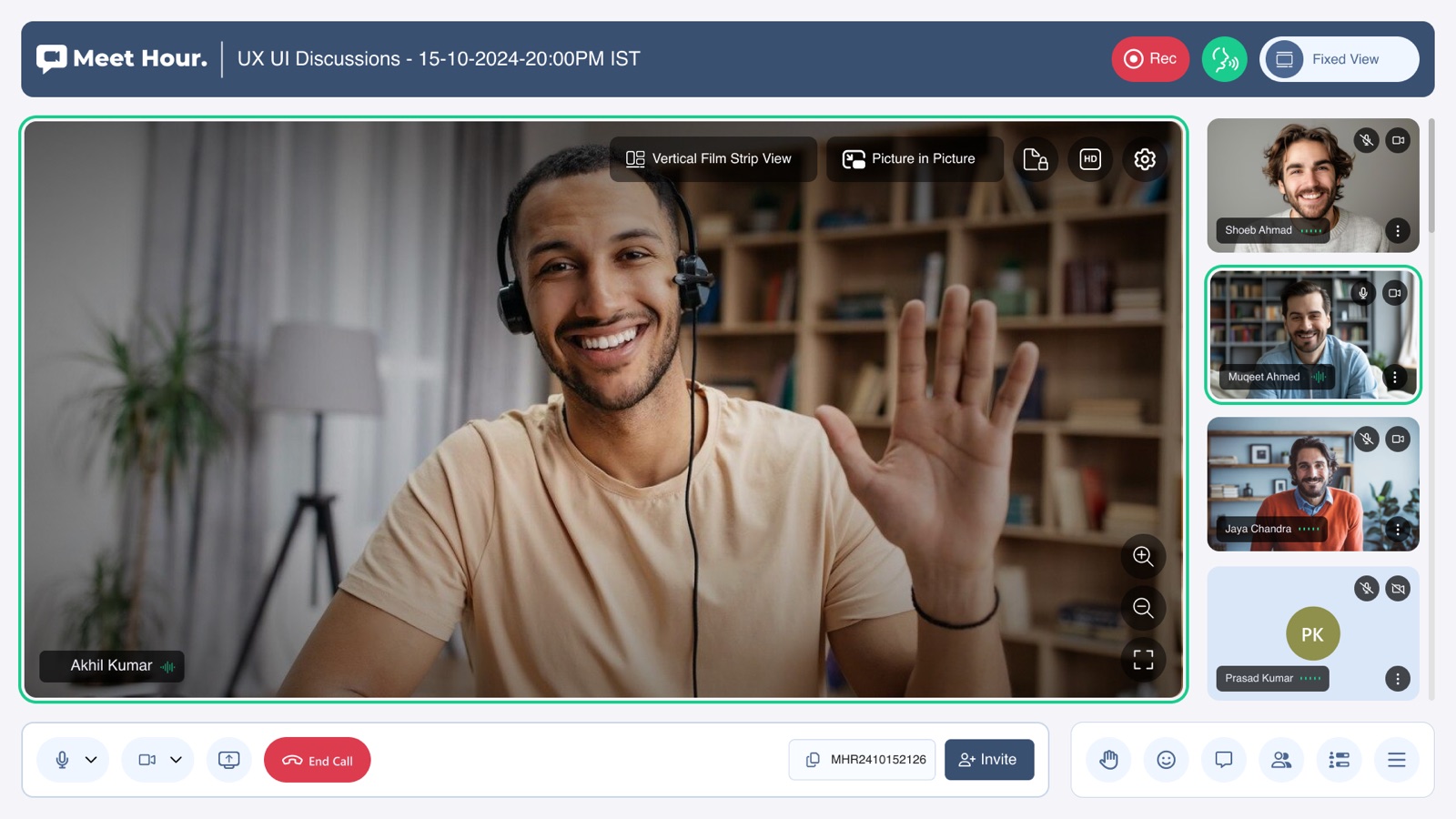The height and width of the screenshot is (819, 1456).
Task: Zoom in on the main video
Action: click(x=1143, y=556)
